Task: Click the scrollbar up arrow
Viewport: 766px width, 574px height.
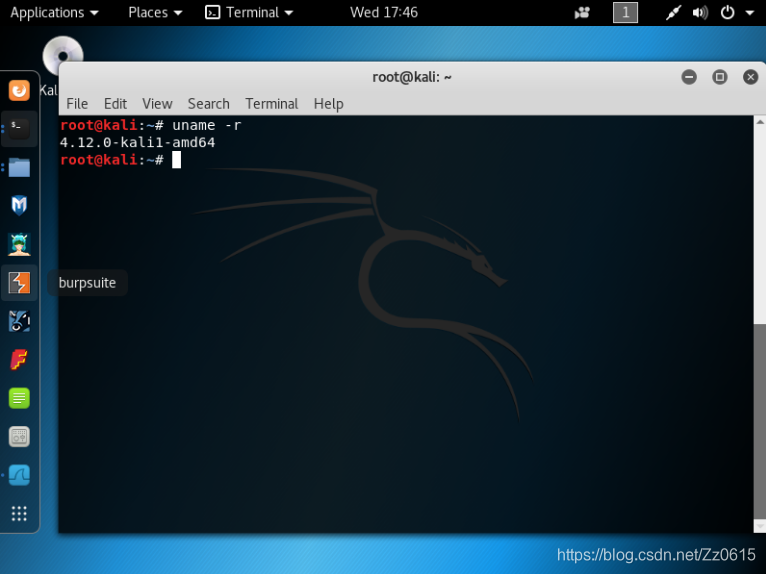Action: (x=760, y=121)
